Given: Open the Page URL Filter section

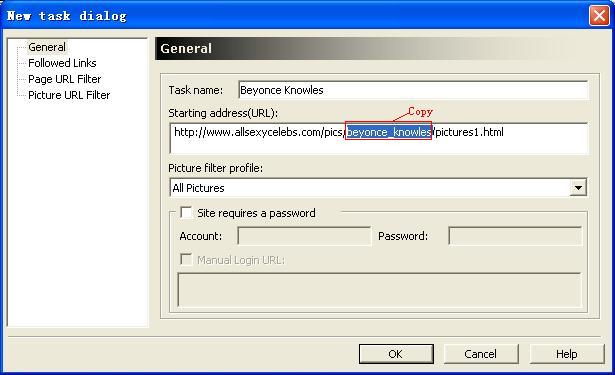Looking at the screenshot, I should point(64,79).
